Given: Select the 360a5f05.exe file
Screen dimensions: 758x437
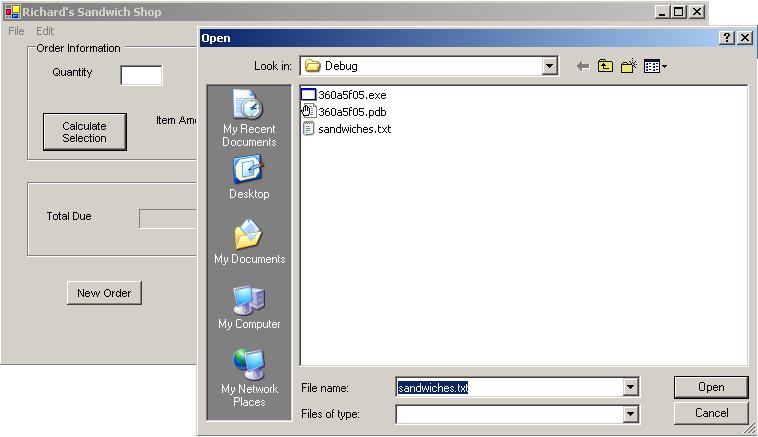Looking at the screenshot, I should 351,95.
